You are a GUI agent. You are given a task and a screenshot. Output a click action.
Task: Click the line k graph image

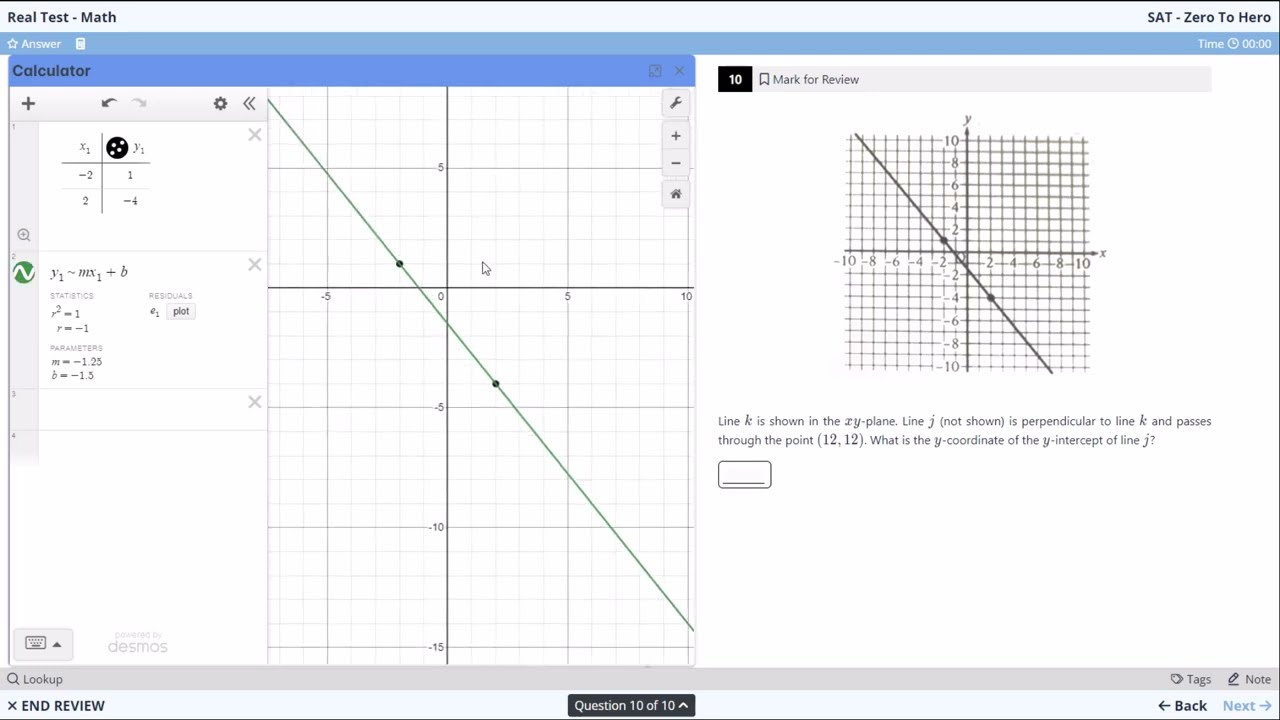coord(968,246)
